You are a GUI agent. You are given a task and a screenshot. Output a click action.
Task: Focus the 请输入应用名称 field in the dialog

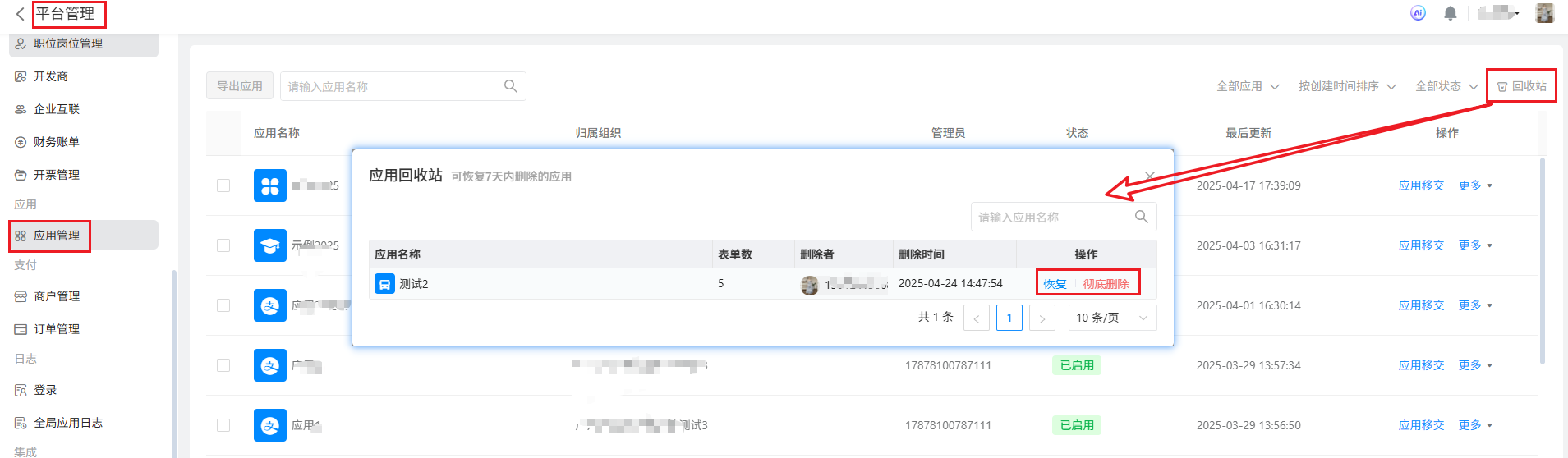(x=1051, y=218)
